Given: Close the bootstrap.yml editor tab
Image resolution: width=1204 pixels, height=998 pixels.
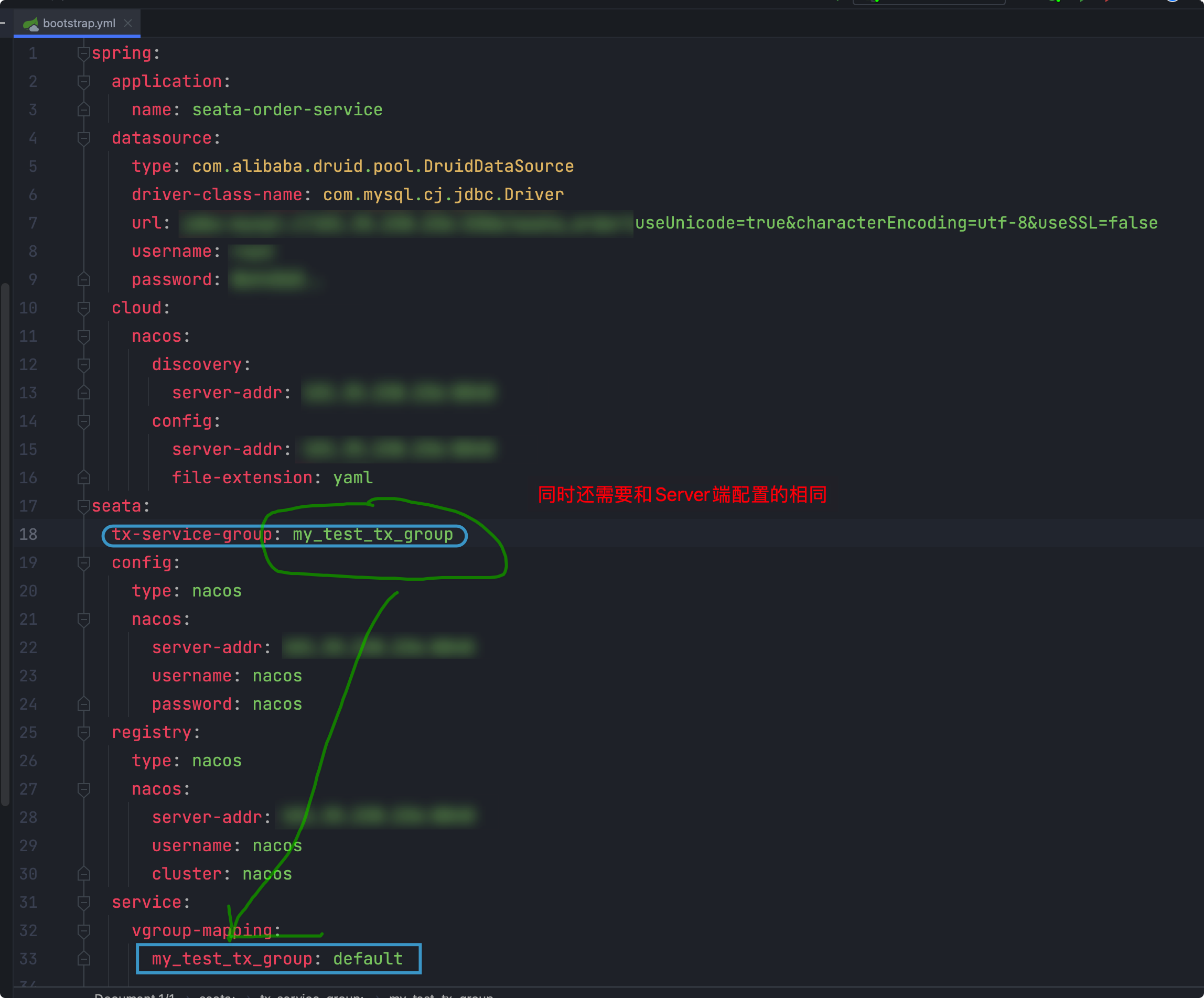Looking at the screenshot, I should click(128, 23).
